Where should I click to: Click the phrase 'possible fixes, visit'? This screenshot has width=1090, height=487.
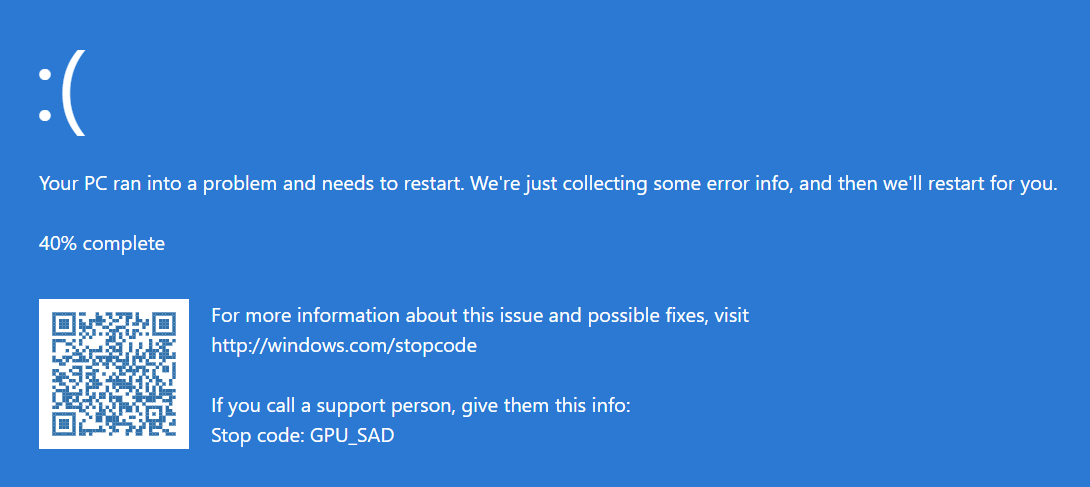click(668, 316)
